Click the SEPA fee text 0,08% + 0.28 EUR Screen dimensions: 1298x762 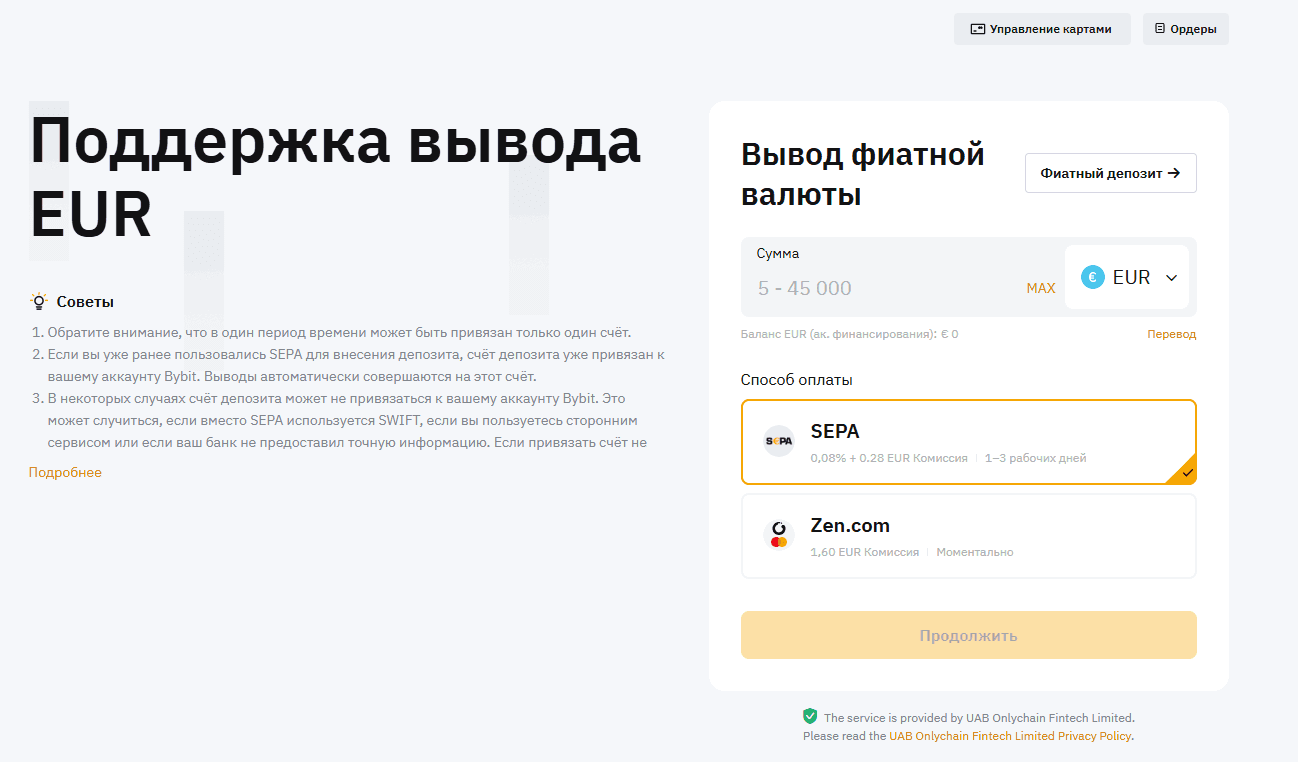889,458
